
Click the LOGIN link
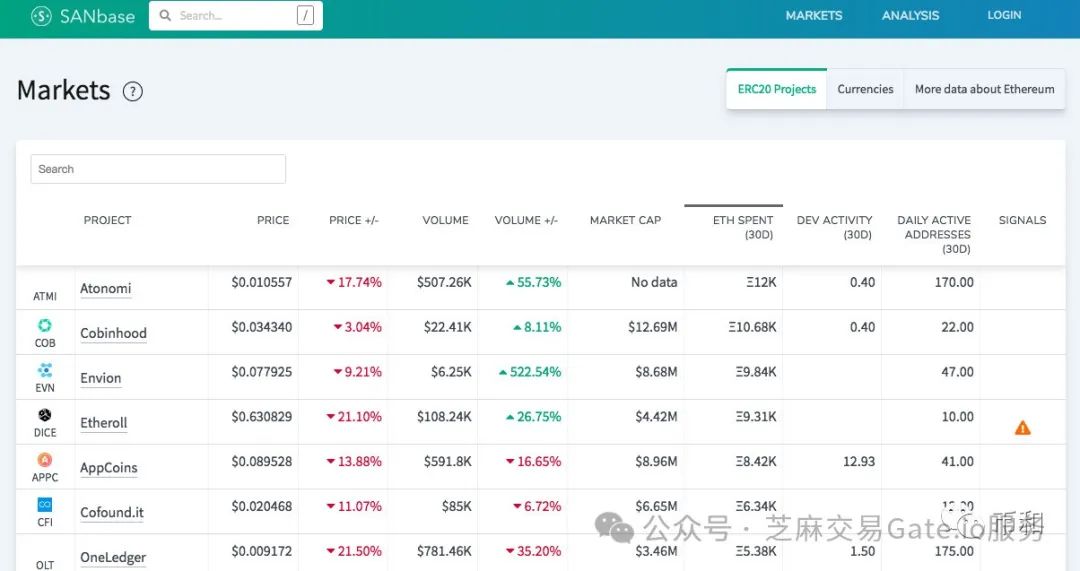pos(1004,16)
